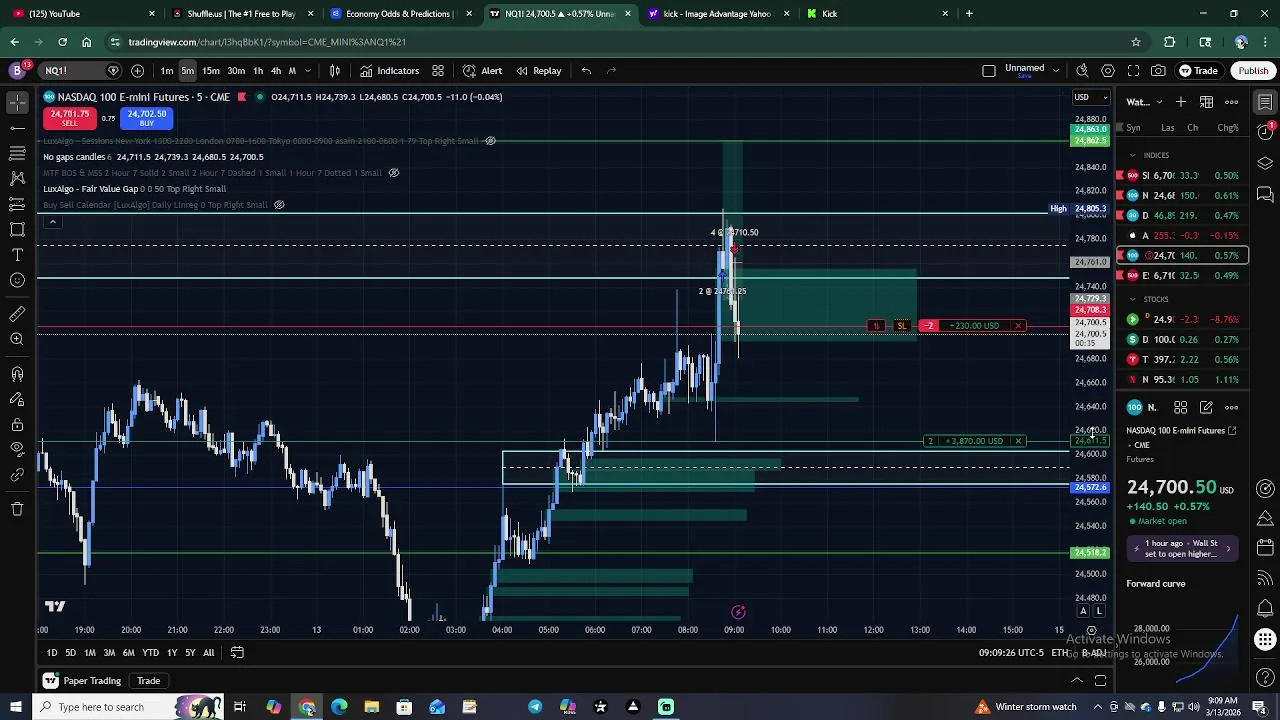Screen dimensions: 1280x720
Task: Select the crosshair cursor tool
Action: [x=17, y=103]
